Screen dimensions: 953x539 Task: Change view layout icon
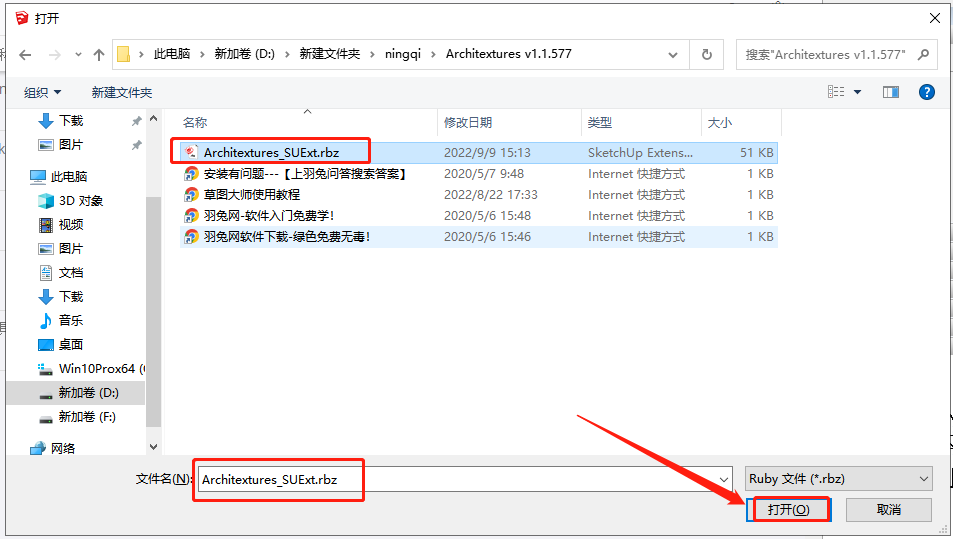(836, 92)
